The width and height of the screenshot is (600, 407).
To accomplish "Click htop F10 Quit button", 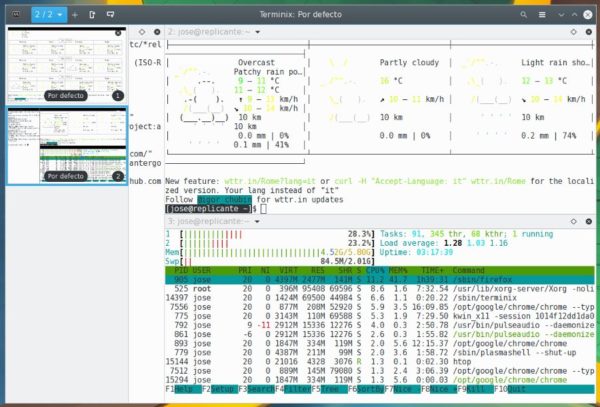I will (512, 389).
